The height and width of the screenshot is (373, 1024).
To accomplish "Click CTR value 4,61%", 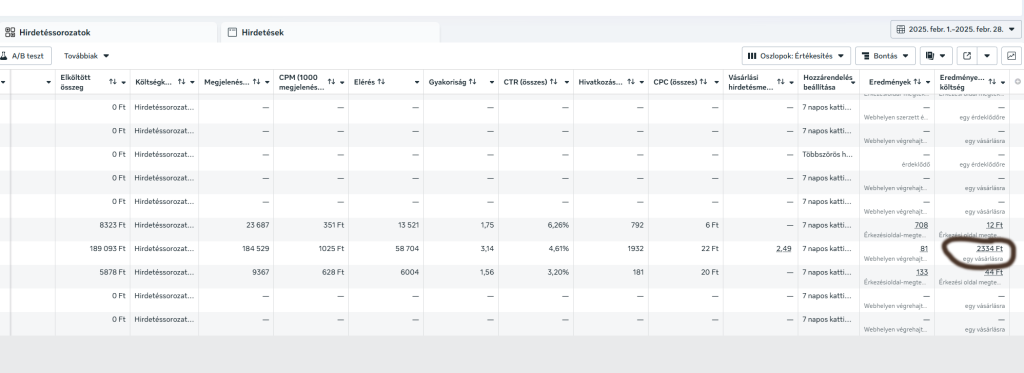I will (558, 248).
